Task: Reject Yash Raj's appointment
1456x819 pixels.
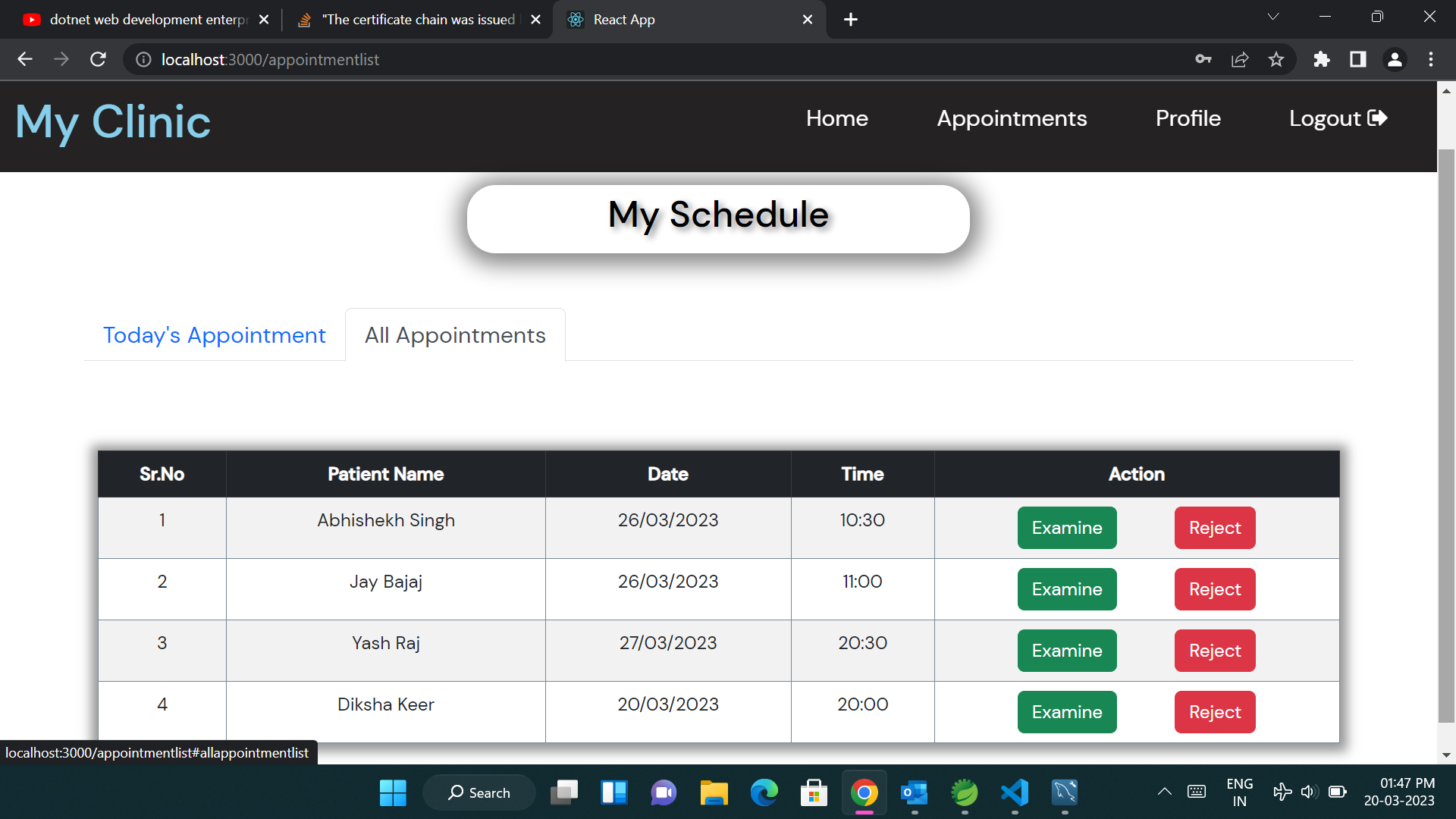Action: coord(1215,651)
